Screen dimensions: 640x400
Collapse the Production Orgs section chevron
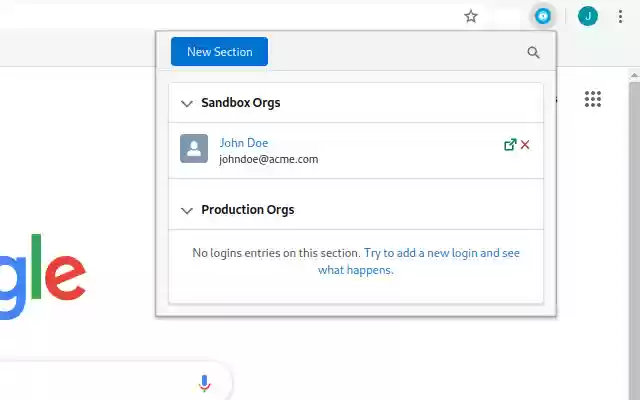[187, 210]
